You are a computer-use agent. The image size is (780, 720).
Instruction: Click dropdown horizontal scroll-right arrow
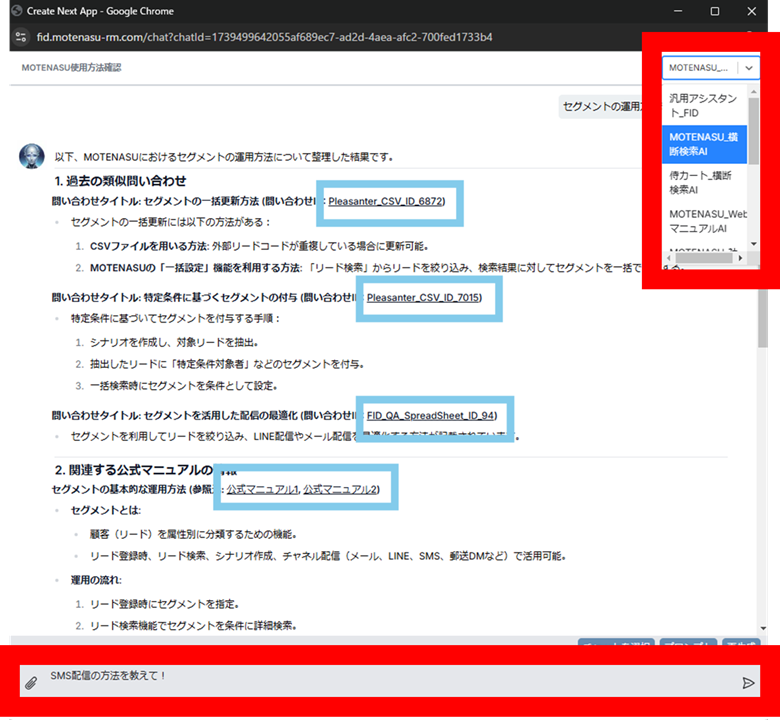[x=740, y=258]
